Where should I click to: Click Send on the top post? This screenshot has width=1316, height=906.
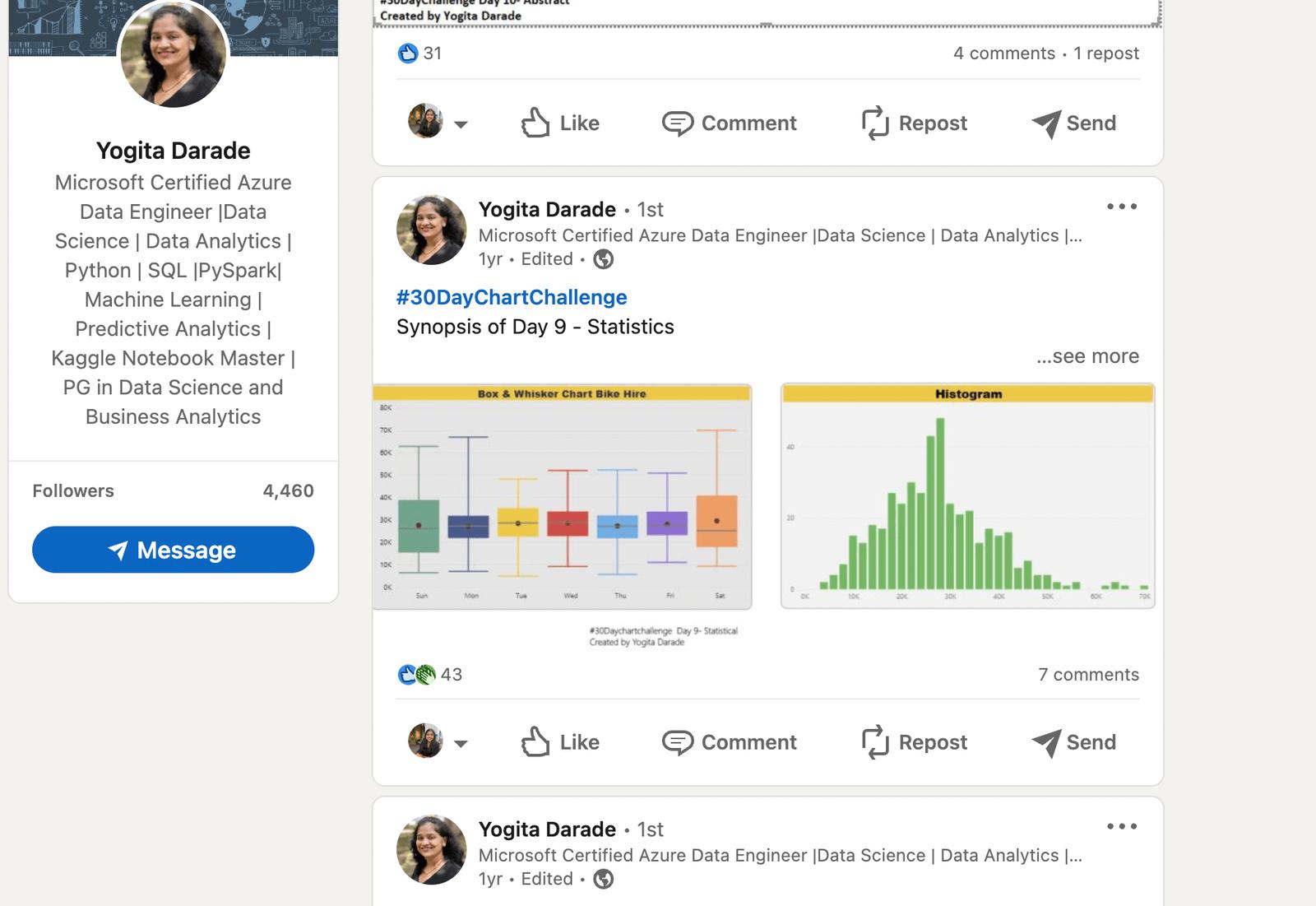[1073, 123]
